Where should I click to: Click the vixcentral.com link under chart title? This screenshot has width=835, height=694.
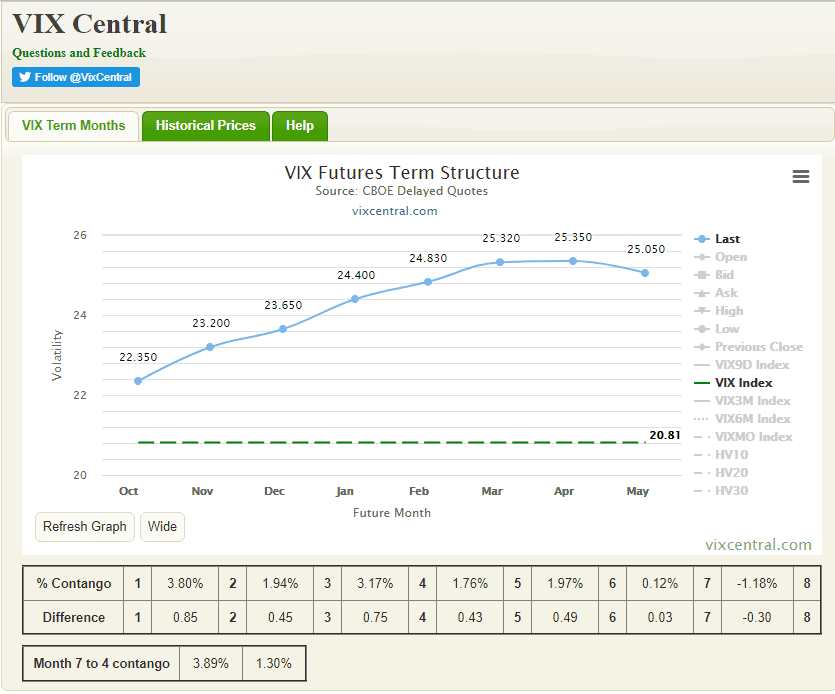click(394, 211)
